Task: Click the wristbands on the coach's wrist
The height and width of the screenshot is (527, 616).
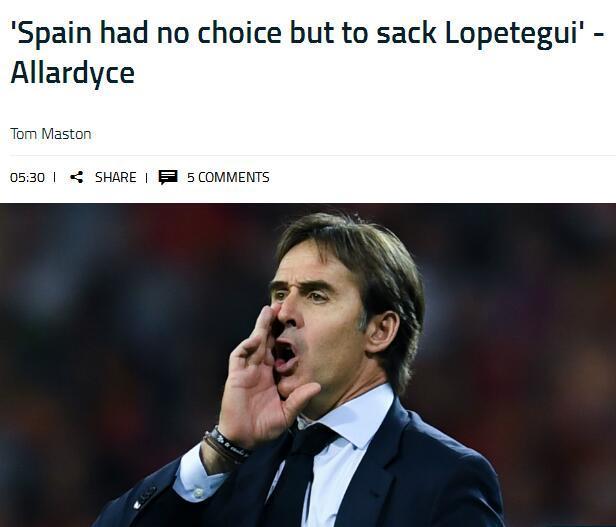Action: (226, 445)
